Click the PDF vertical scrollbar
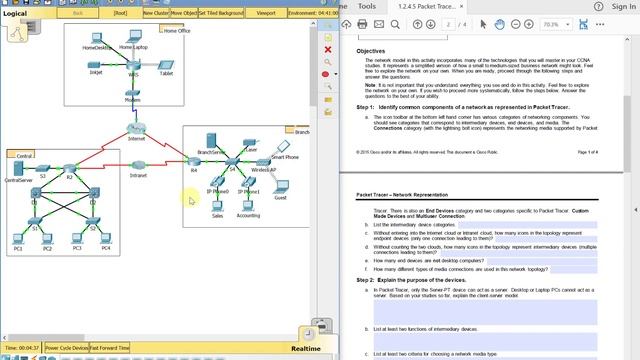 click(627, 133)
